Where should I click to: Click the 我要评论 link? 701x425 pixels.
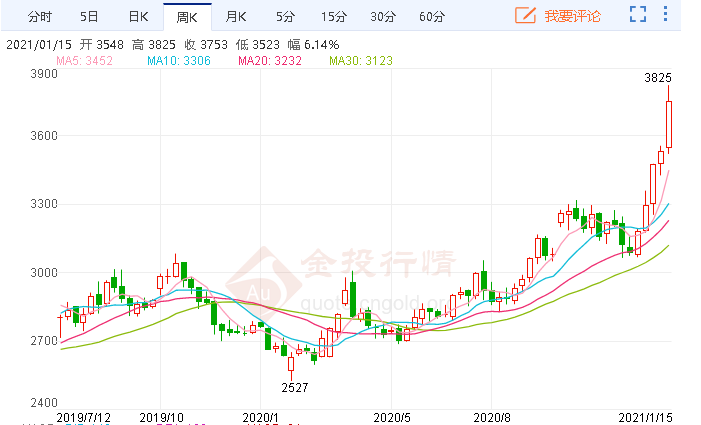(x=573, y=16)
